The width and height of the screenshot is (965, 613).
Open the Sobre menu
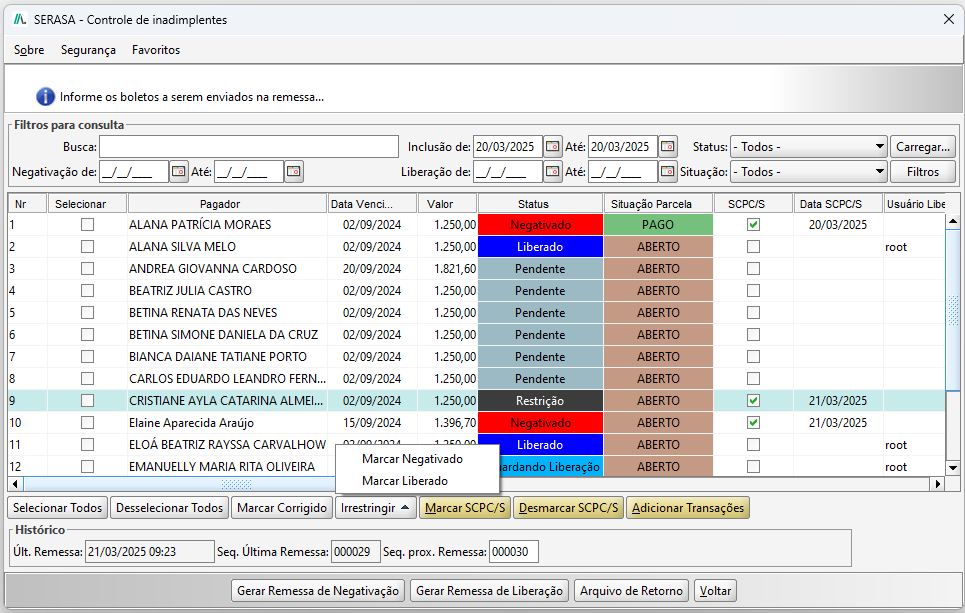(x=29, y=50)
